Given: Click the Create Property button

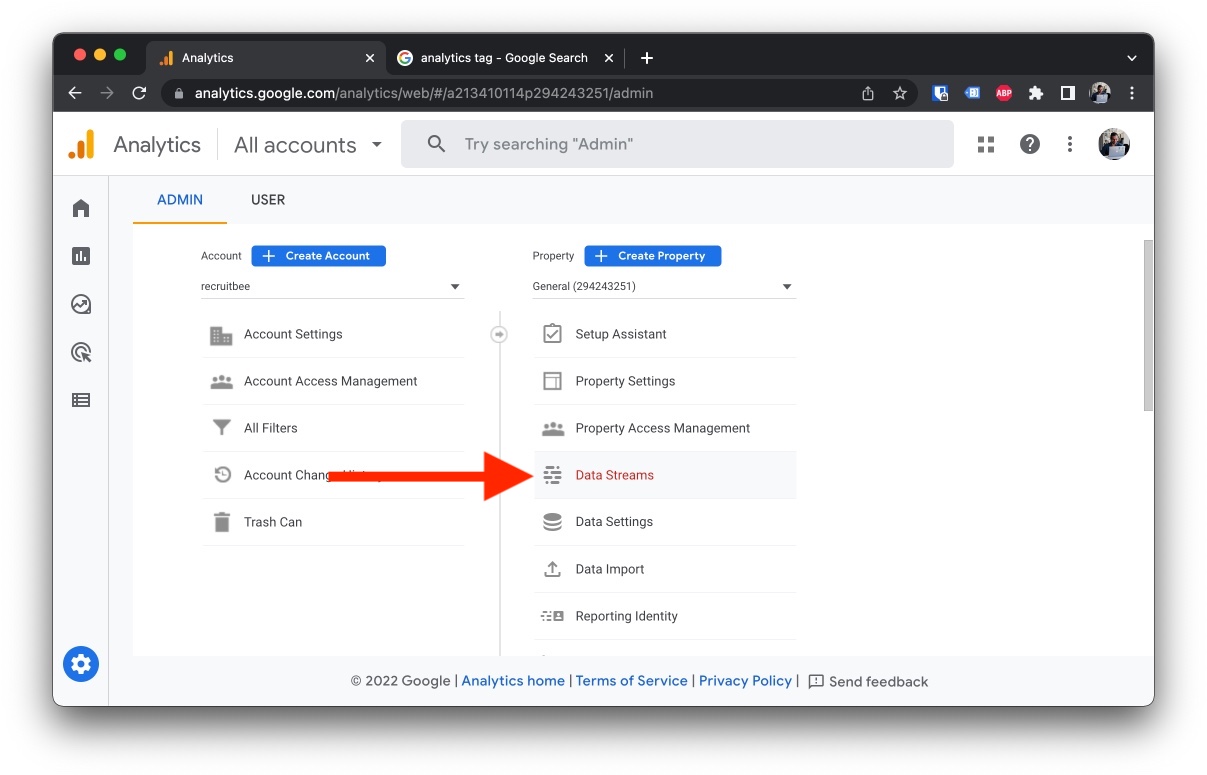Looking at the screenshot, I should pyautogui.click(x=653, y=256).
